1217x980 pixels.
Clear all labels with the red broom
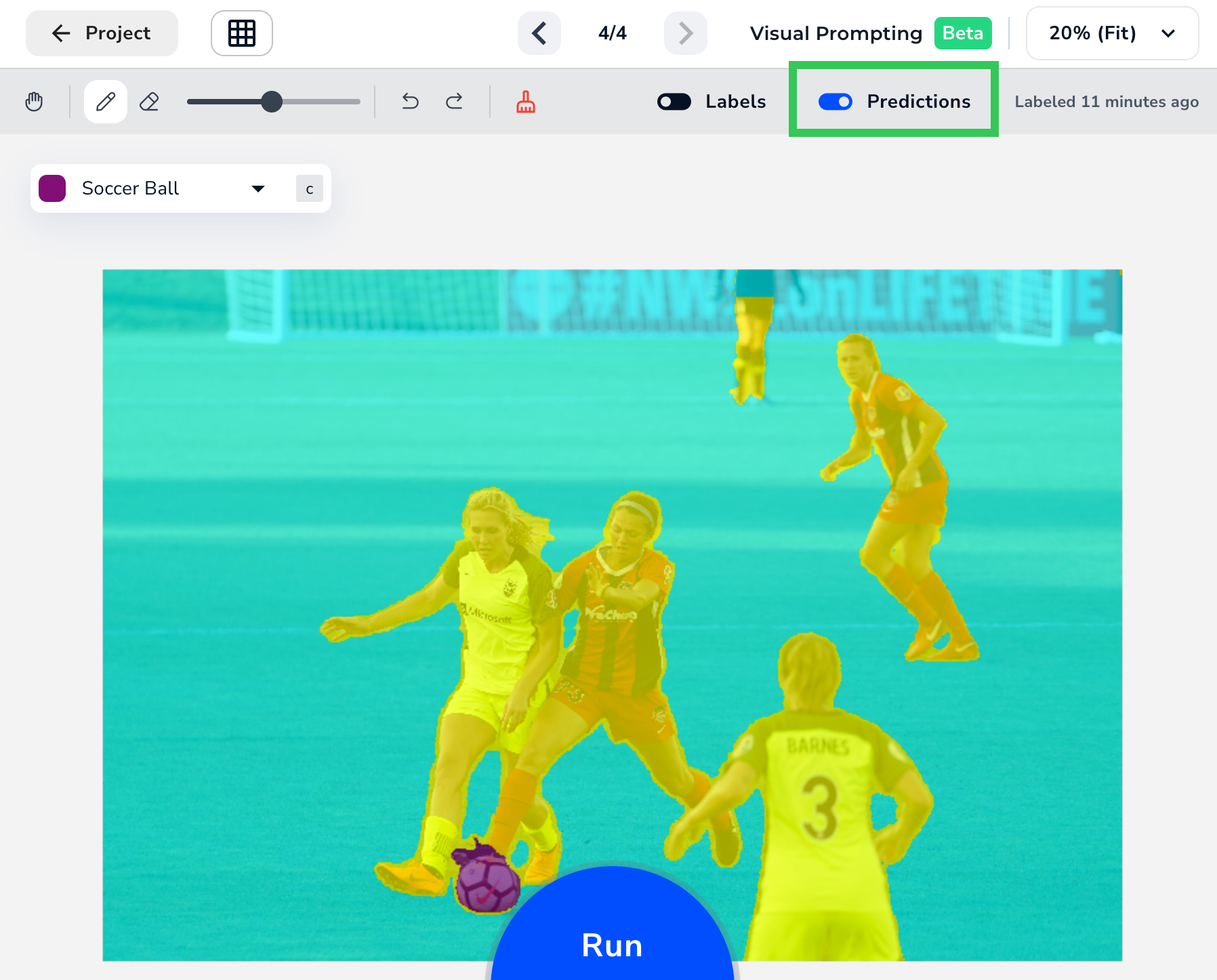(x=526, y=102)
